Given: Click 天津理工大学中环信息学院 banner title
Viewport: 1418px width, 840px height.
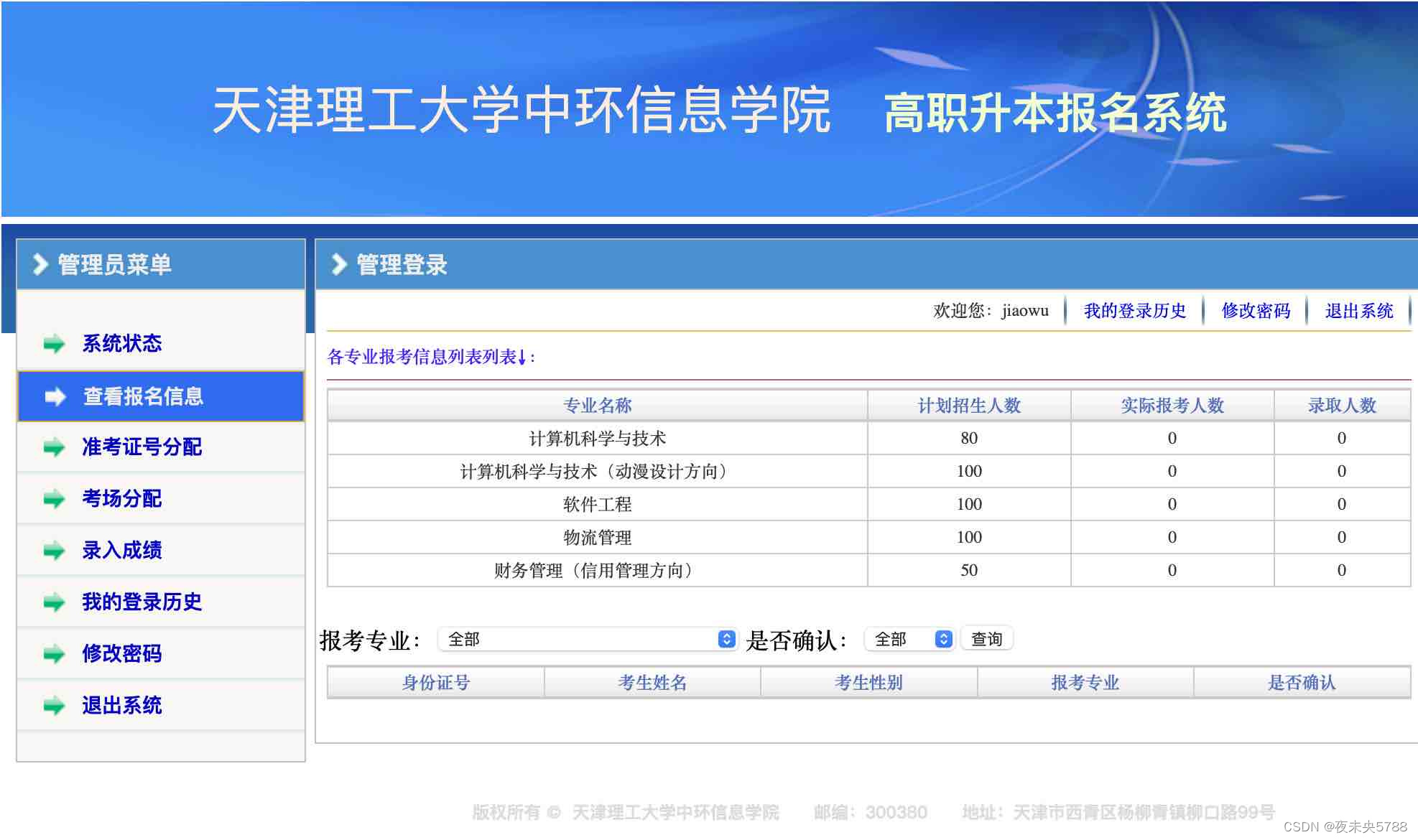Looking at the screenshot, I should point(522,110).
